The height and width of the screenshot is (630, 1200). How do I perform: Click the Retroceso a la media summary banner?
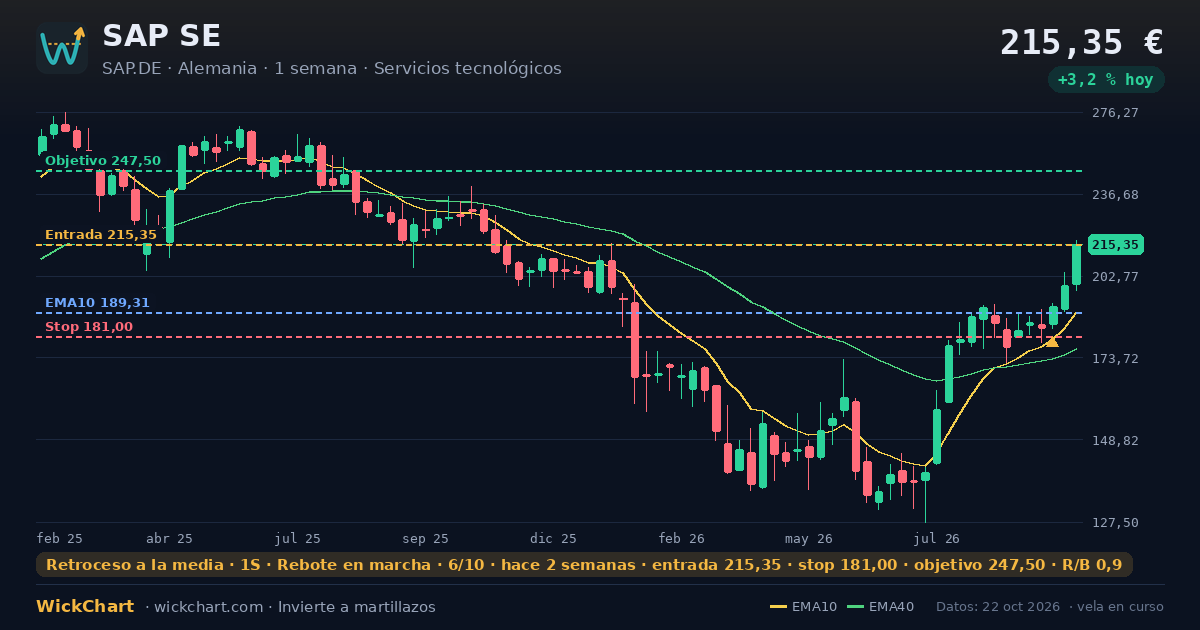(x=584, y=565)
